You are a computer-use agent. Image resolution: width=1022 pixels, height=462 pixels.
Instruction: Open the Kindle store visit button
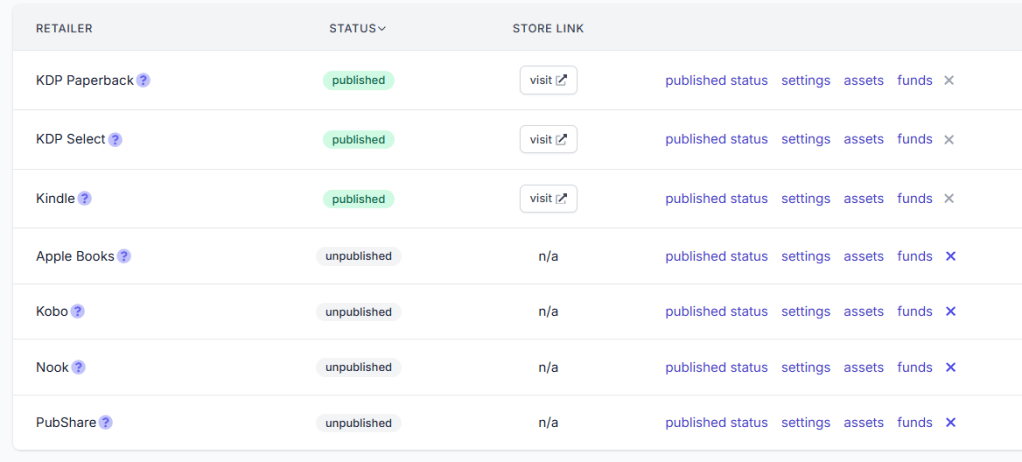coord(548,198)
